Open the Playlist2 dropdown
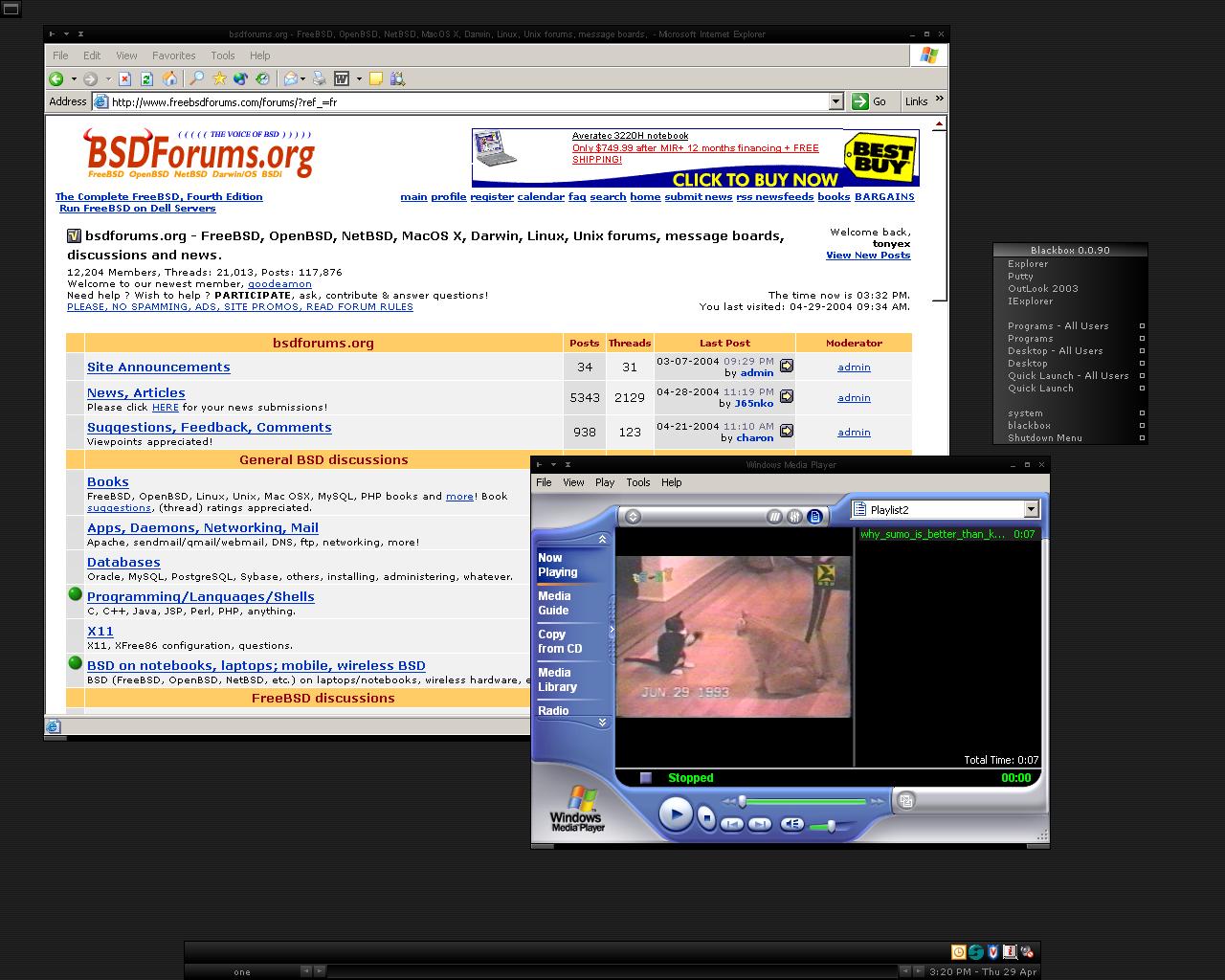Image resolution: width=1225 pixels, height=980 pixels. pos(1031,510)
